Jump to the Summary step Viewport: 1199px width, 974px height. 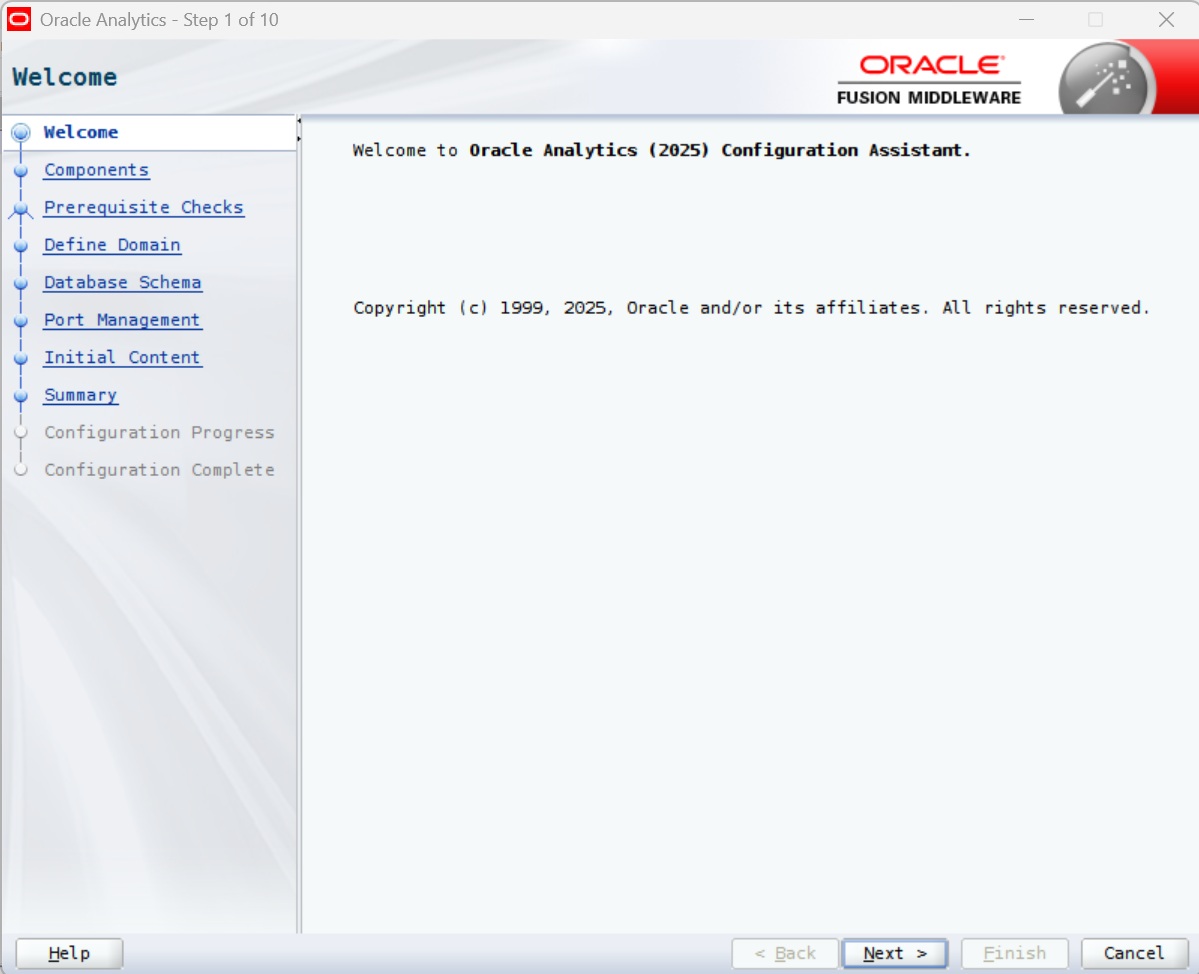tap(80, 394)
